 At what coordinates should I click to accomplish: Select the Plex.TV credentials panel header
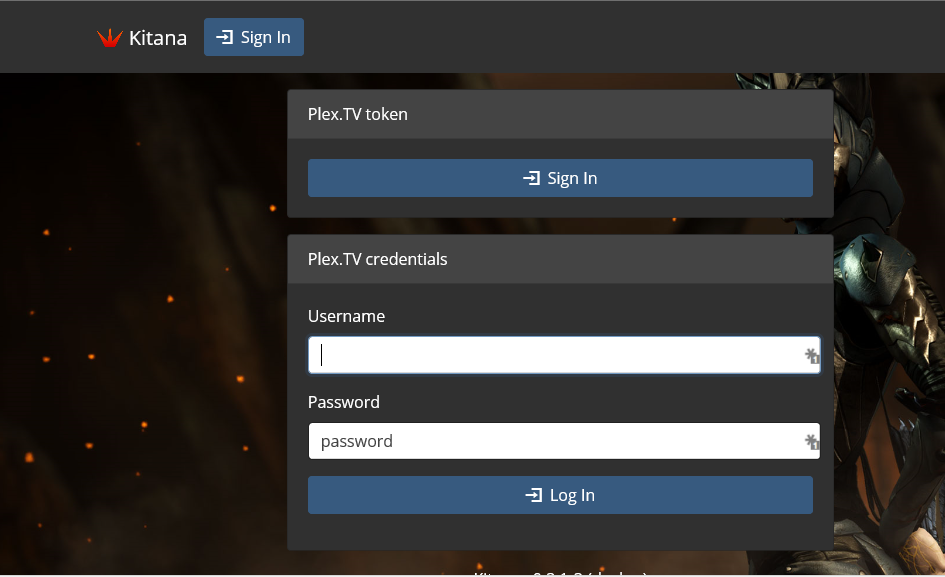point(560,259)
